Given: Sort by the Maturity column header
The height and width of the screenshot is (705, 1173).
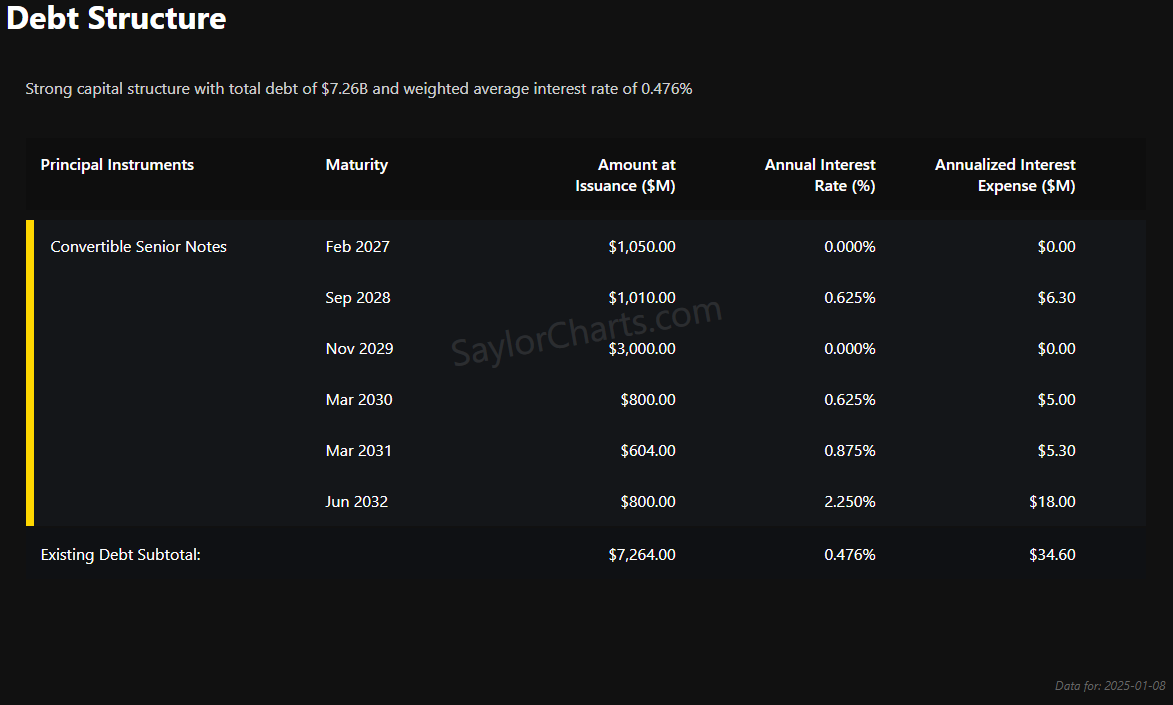Looking at the screenshot, I should pos(356,165).
